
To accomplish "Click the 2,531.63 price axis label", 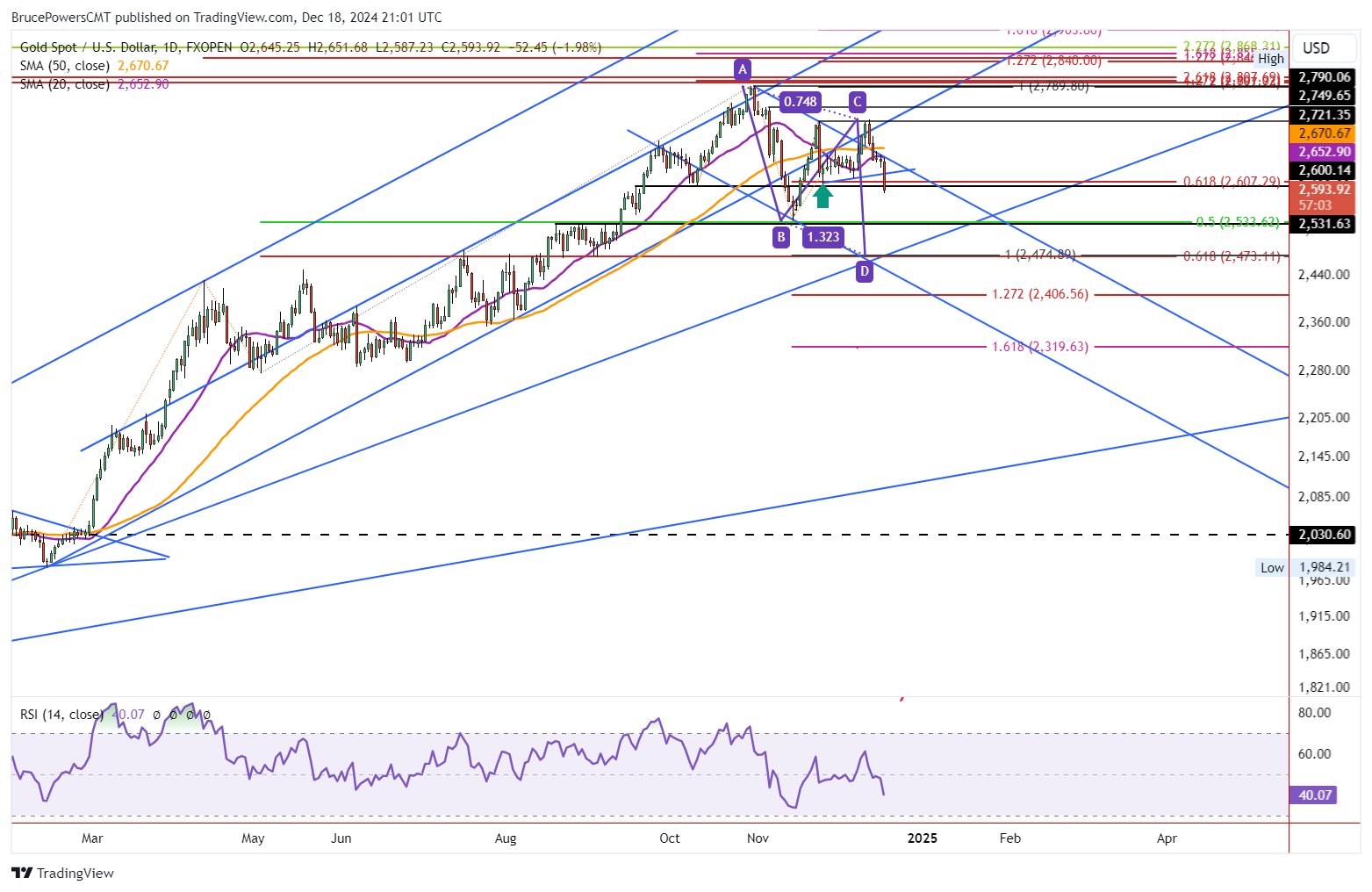I will coord(1325,224).
